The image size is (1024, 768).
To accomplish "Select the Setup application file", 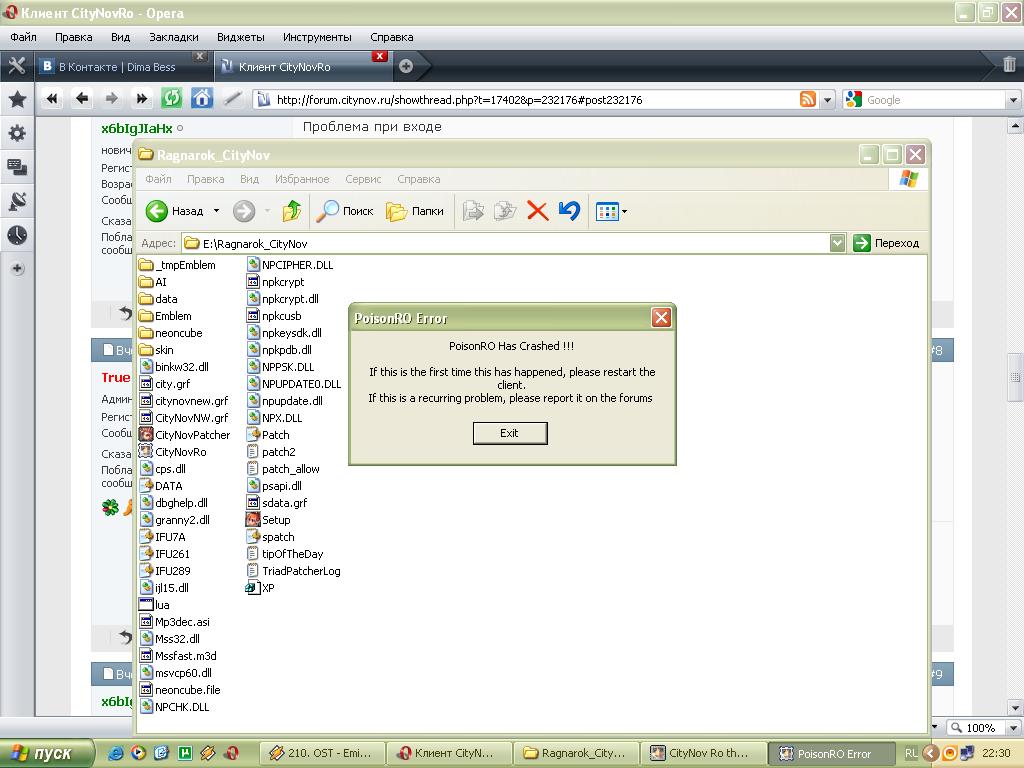I will pos(268,520).
